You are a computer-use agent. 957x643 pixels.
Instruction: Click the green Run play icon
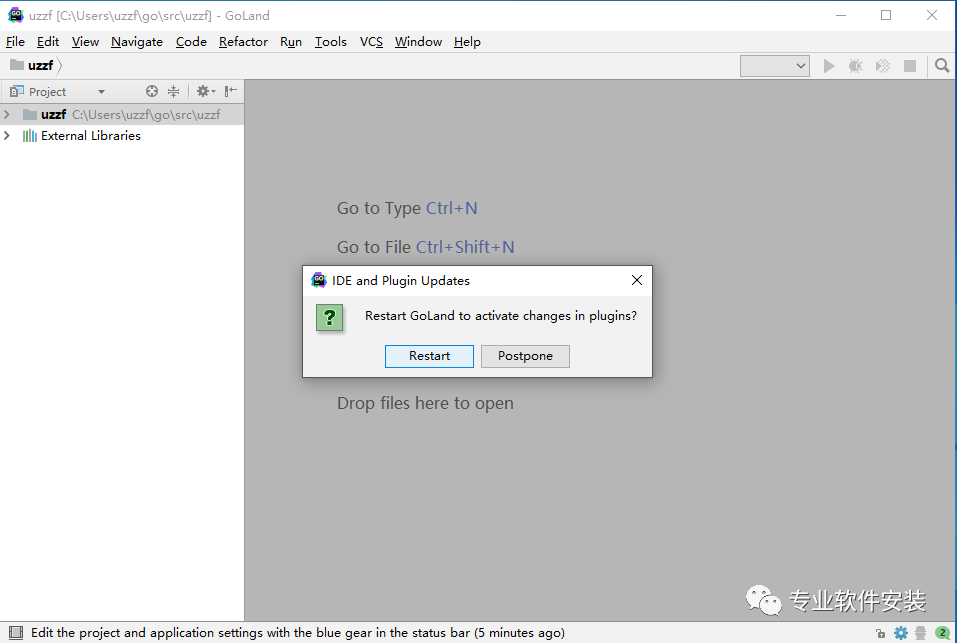pos(828,66)
